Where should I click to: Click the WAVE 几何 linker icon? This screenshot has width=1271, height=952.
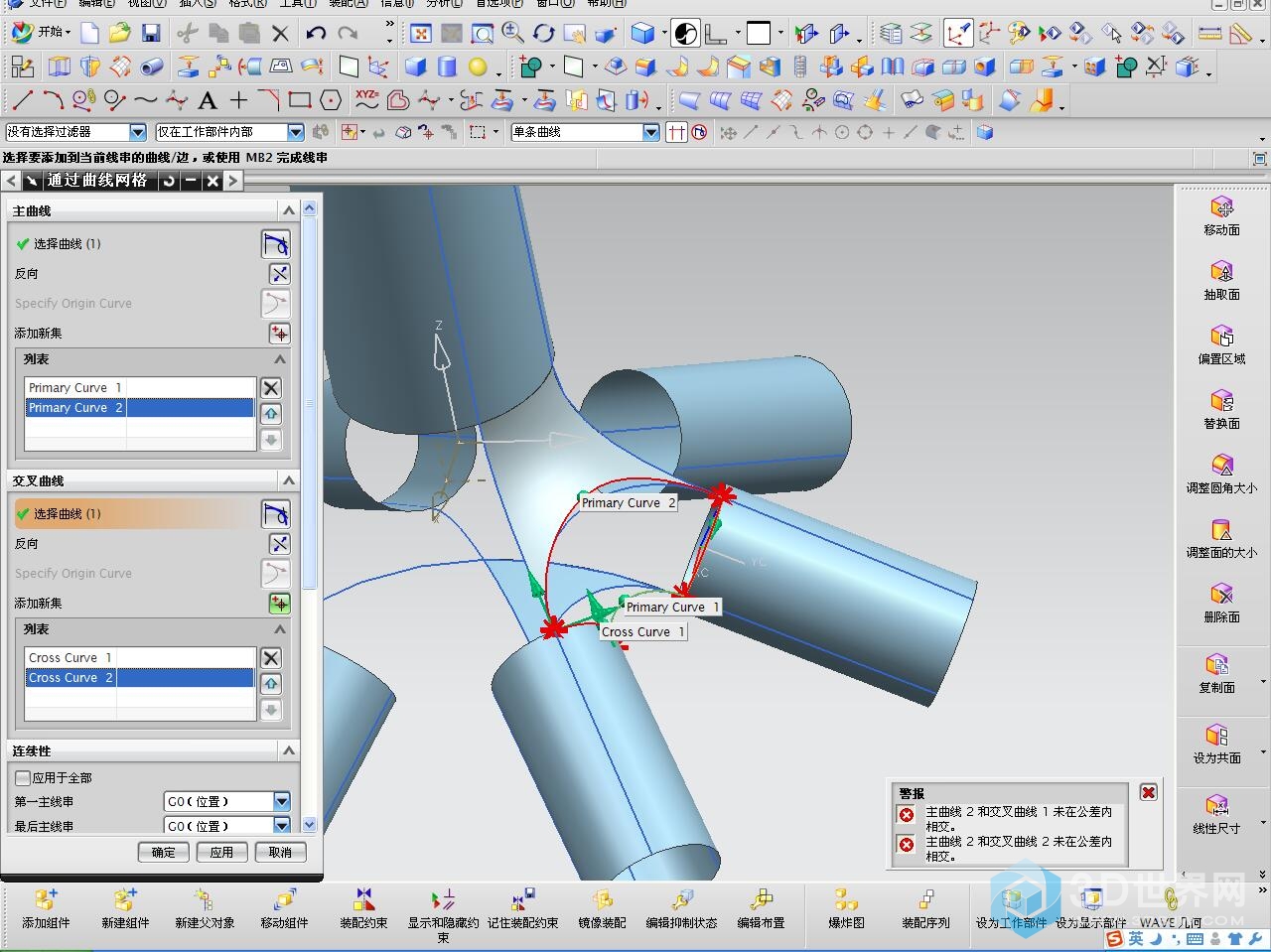point(1171,909)
